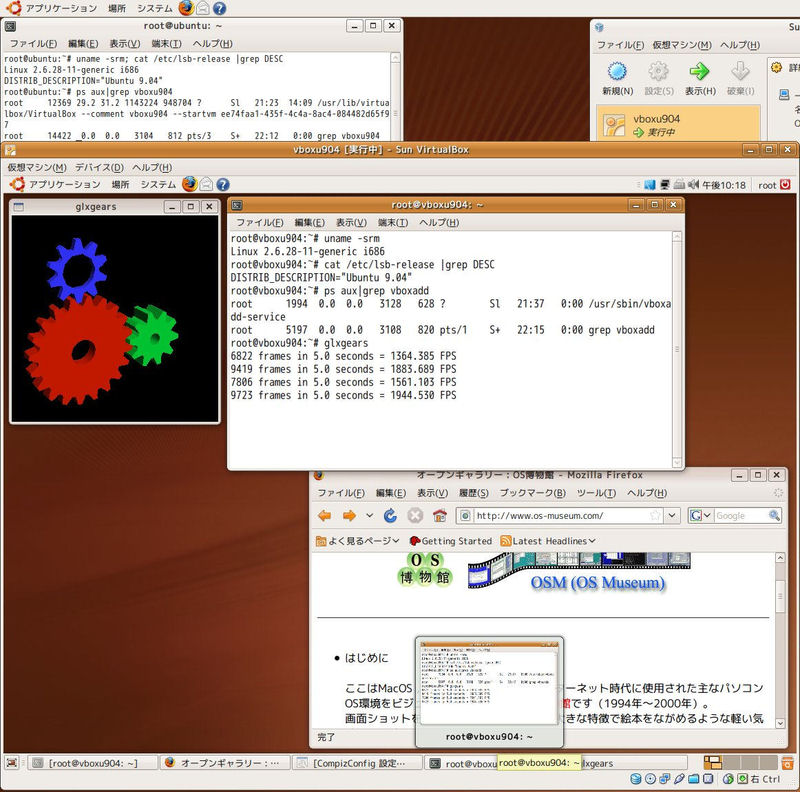Click the search magnifier icon in Firefox
This screenshot has width=800, height=792.
tap(774, 515)
